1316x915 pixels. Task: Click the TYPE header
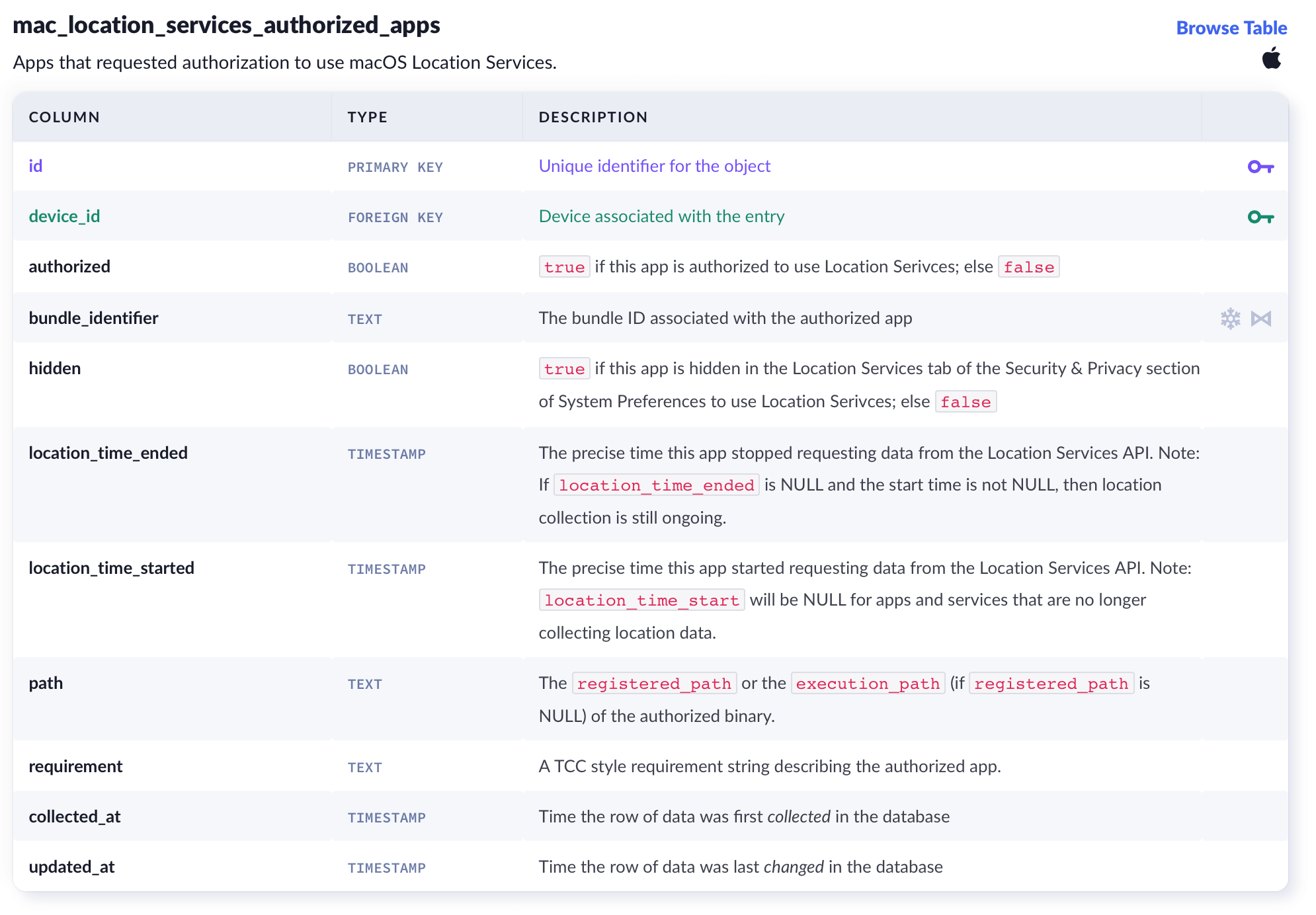pyautogui.click(x=367, y=117)
